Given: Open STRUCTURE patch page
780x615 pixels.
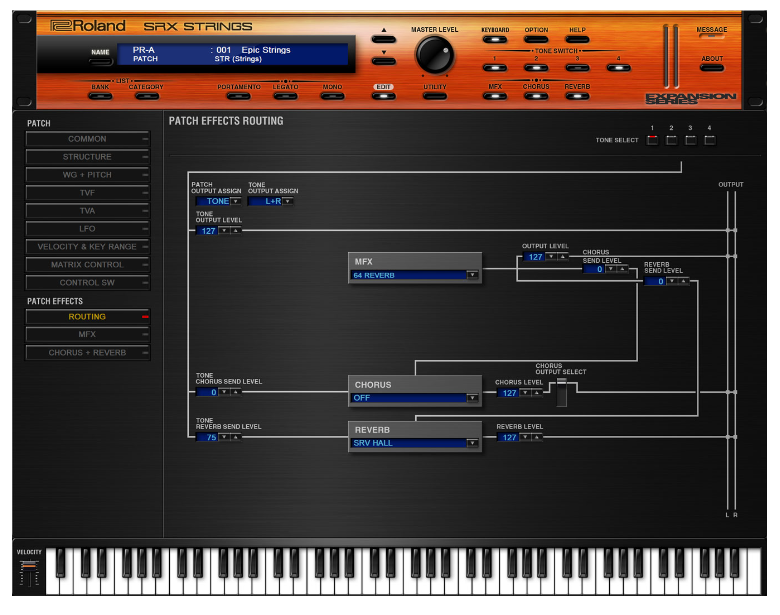Looking at the screenshot, I should 88,157.
